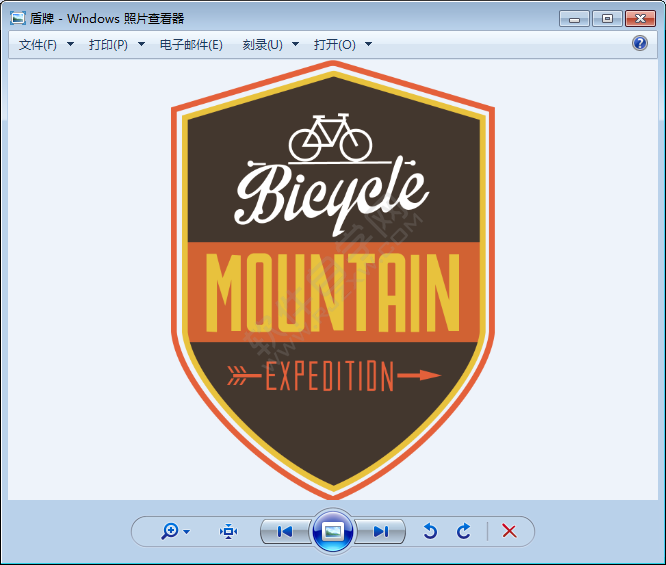The height and width of the screenshot is (565, 666).
Task: Click the Bicycle Mountain badge image
Action: (x=333, y=280)
